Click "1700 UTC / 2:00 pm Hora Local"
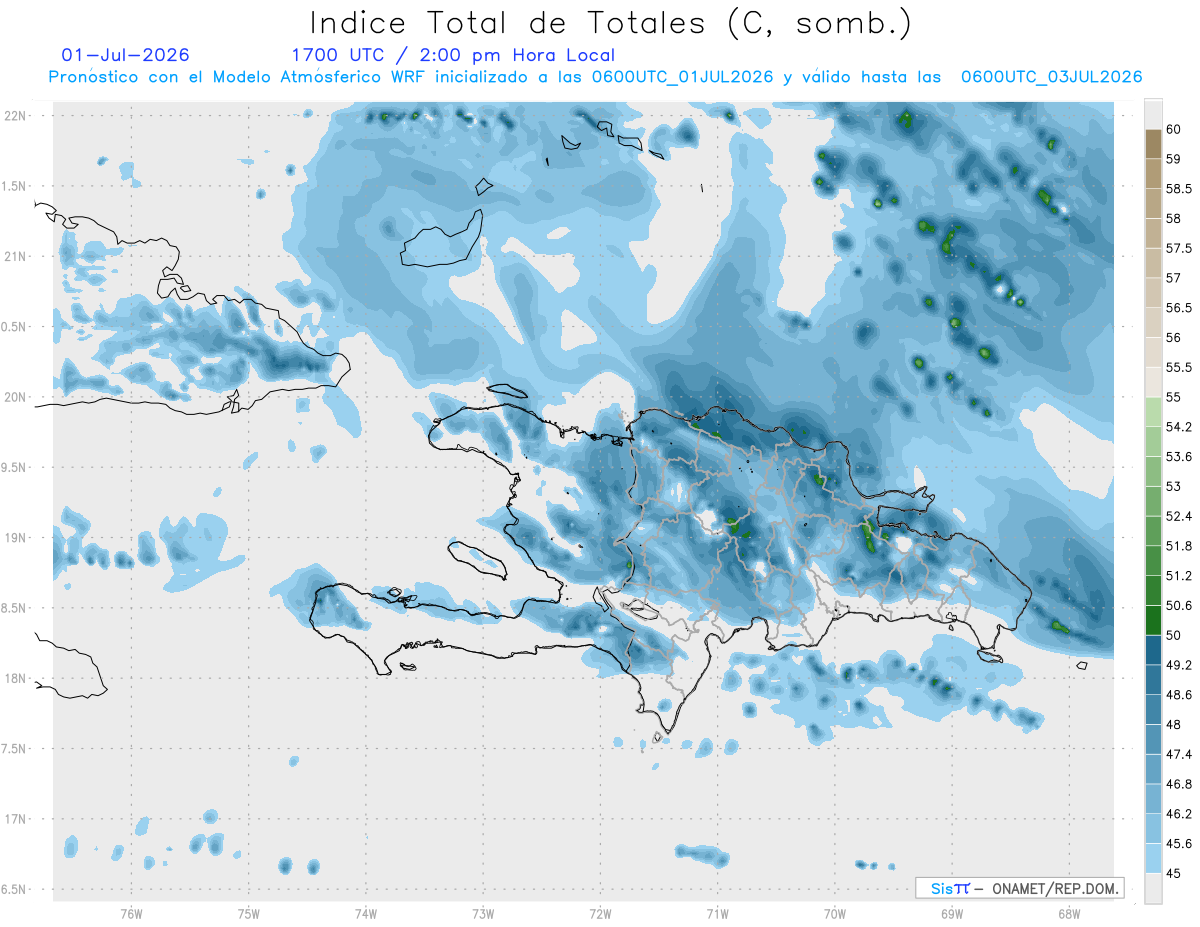Viewport: 1200px width, 927px height. pyautogui.click(x=453, y=56)
